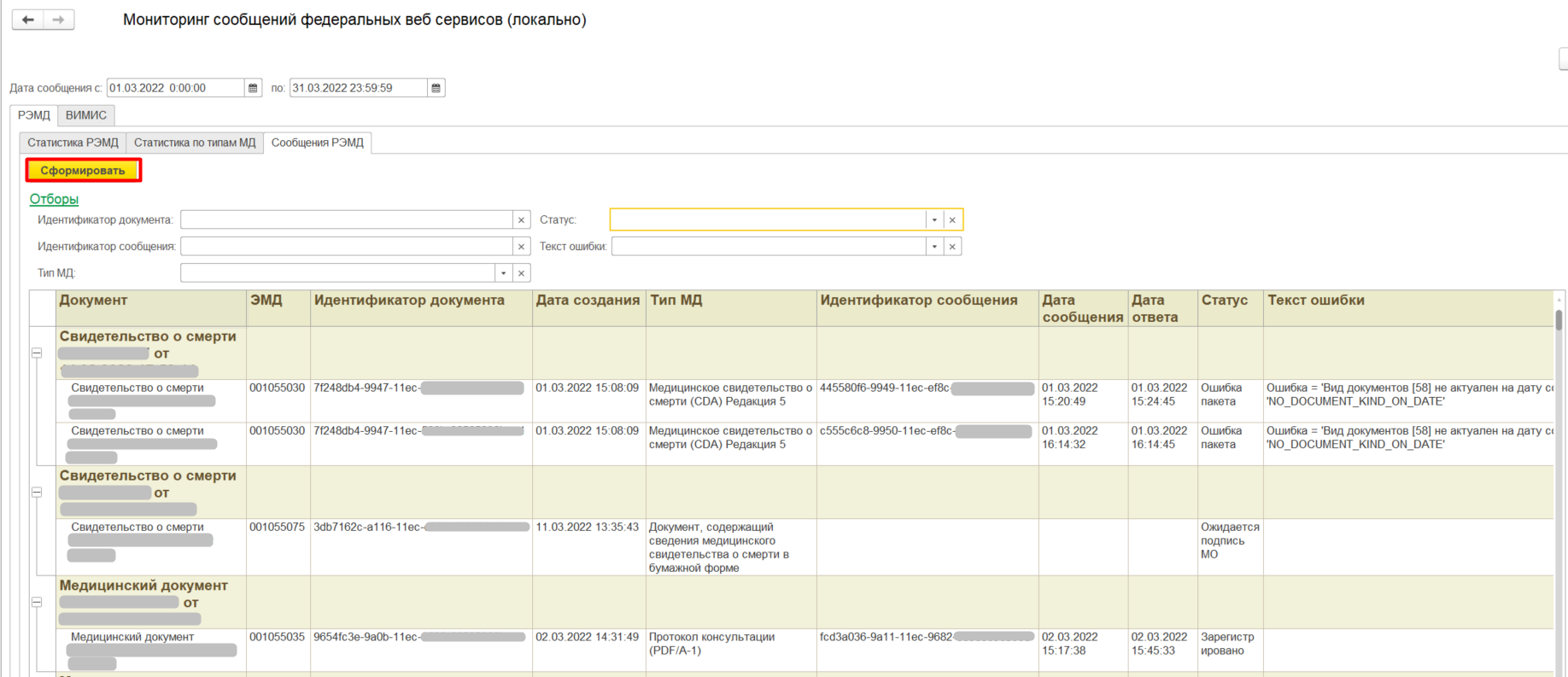Open calendar for start date field
Image resolution: width=1568 pixels, height=677 pixels.
pyautogui.click(x=253, y=88)
